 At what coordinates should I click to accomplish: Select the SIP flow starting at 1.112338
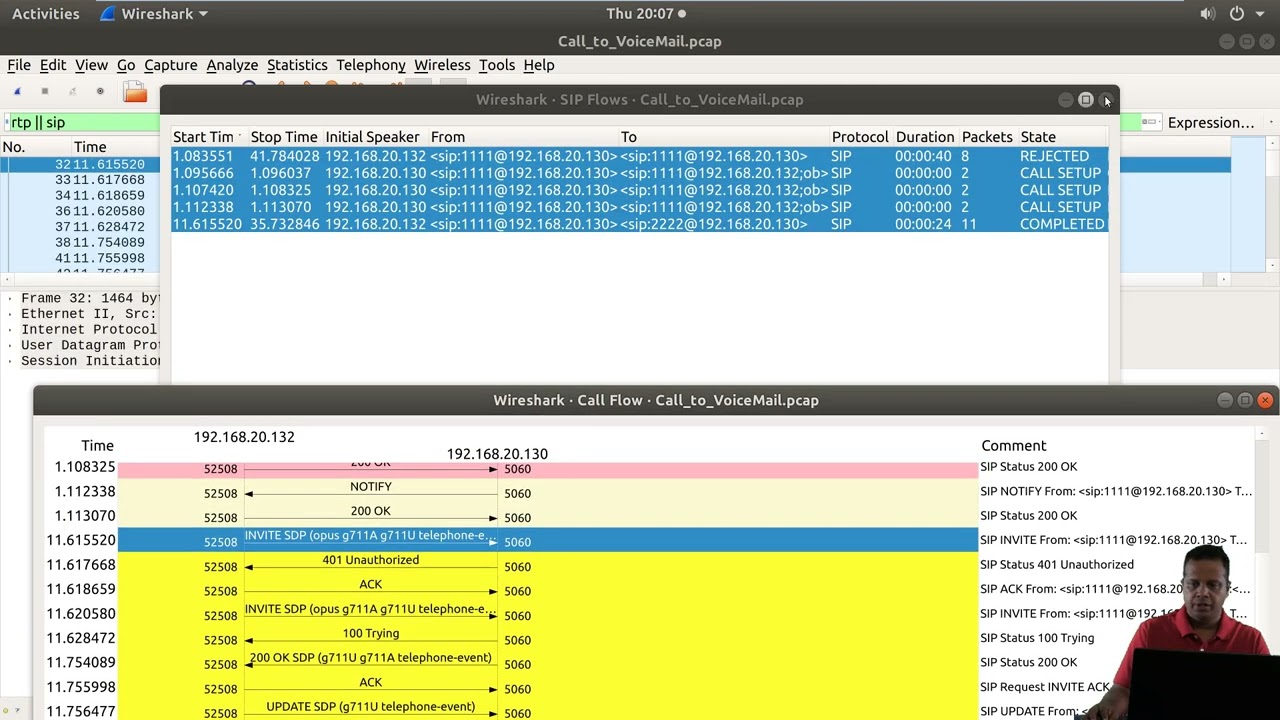639,207
